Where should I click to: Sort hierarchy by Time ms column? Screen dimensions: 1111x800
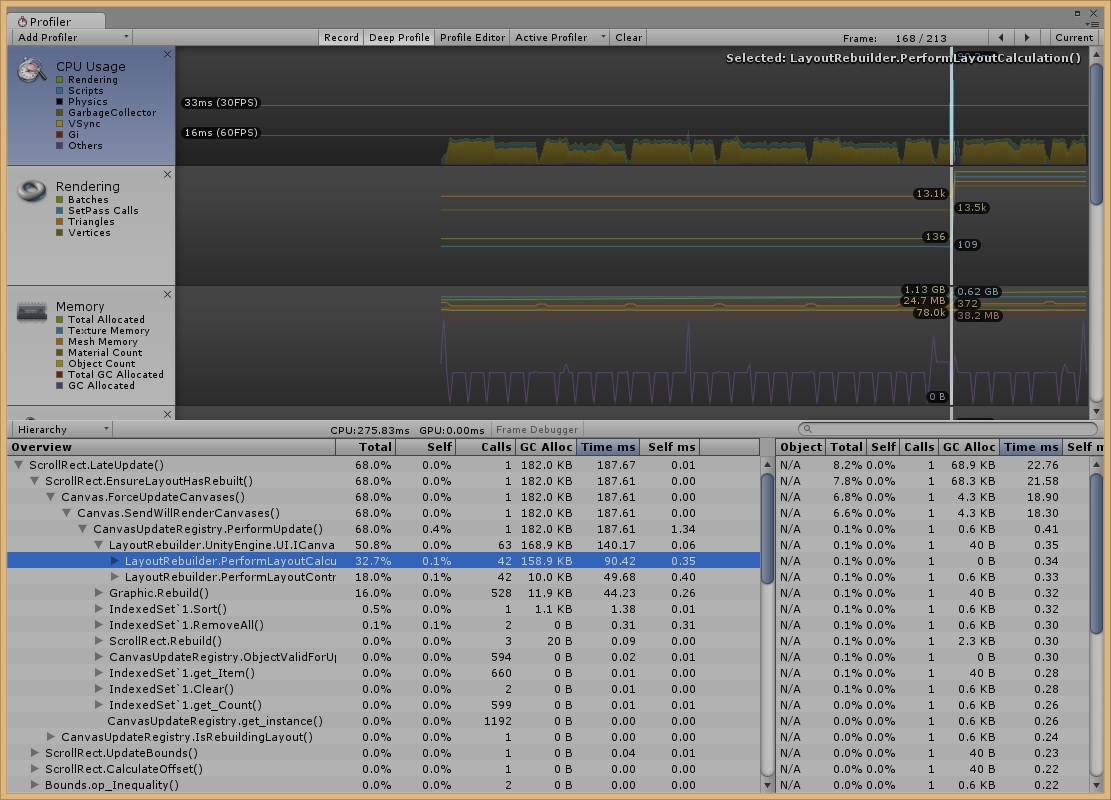point(608,447)
